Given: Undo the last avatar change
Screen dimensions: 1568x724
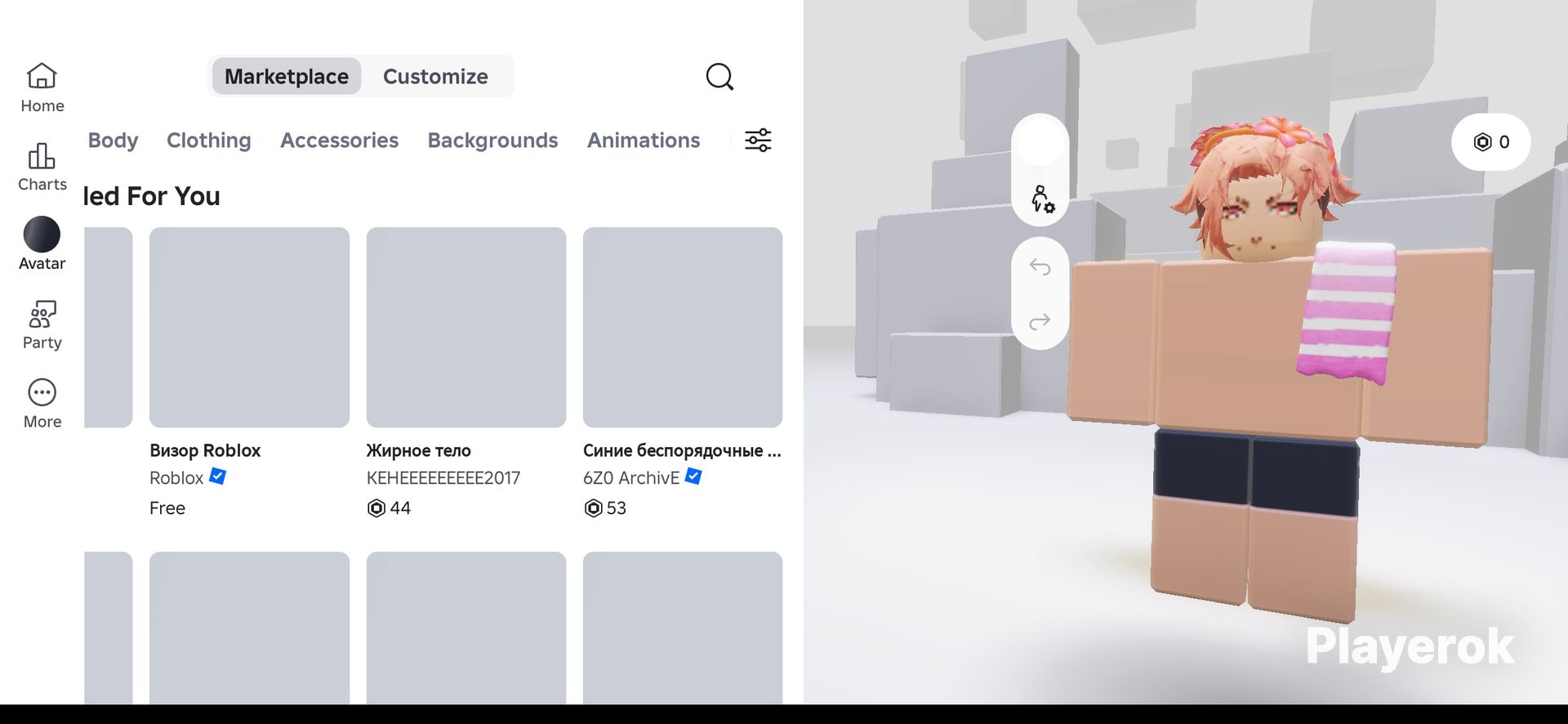Looking at the screenshot, I should click(x=1040, y=266).
